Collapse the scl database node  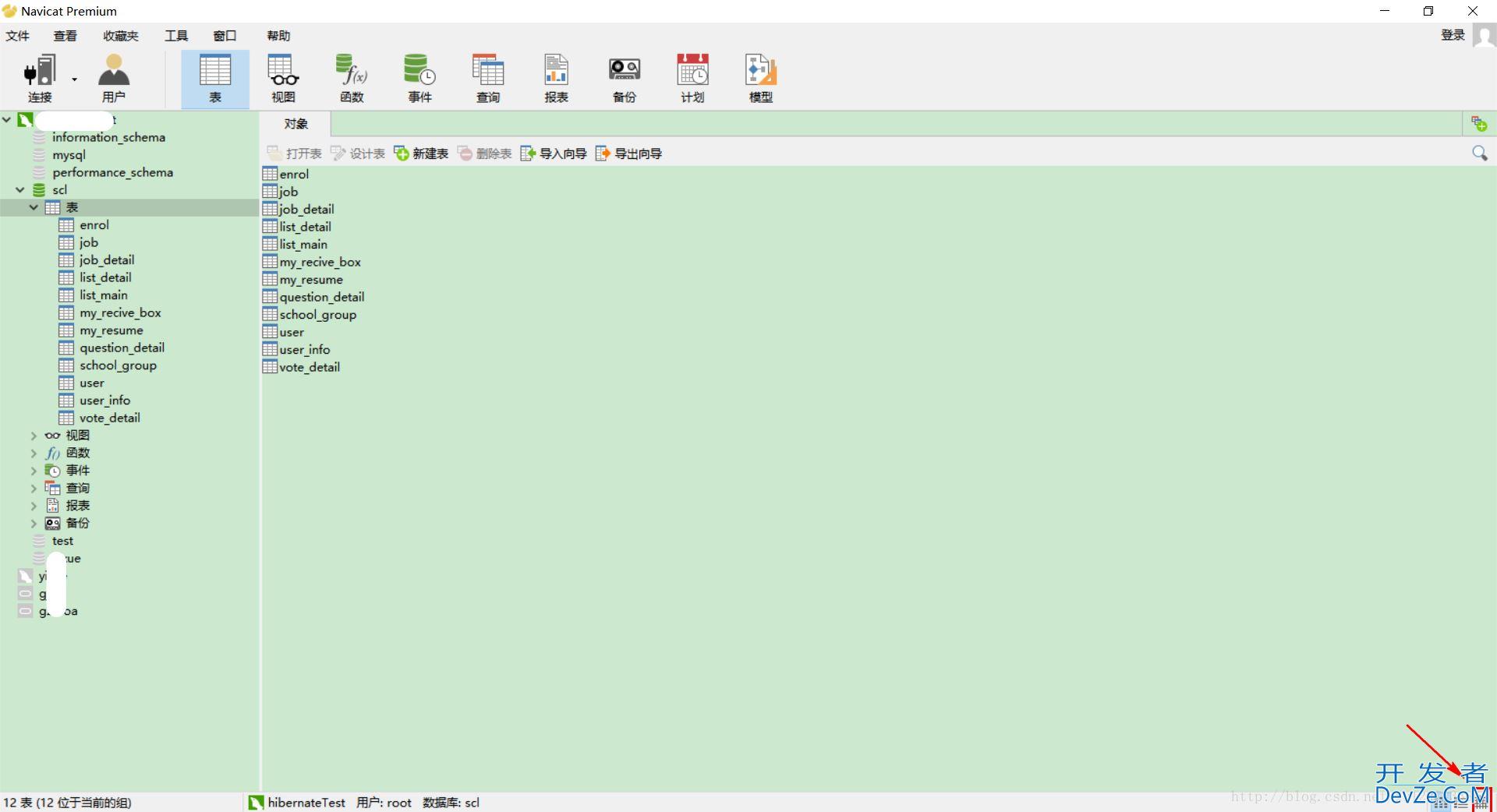click(x=20, y=189)
